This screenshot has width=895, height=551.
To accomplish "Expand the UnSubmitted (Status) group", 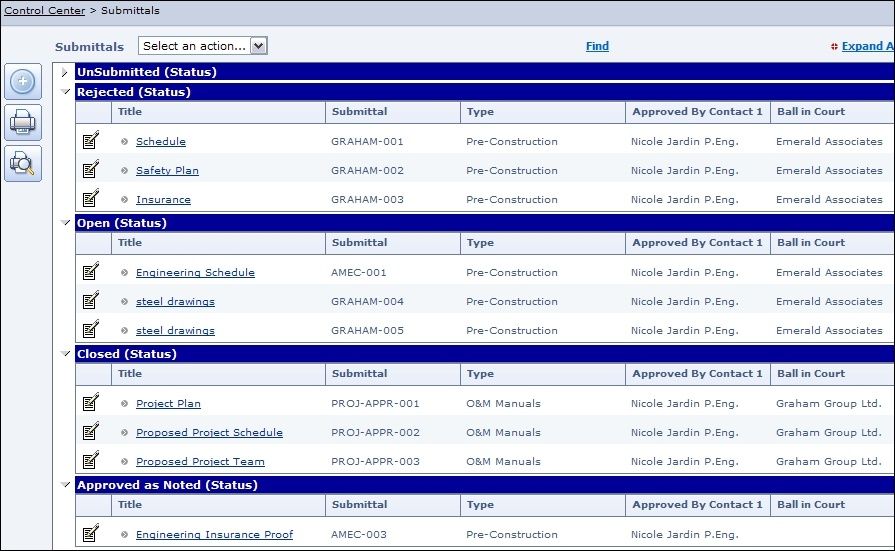I will [64, 73].
